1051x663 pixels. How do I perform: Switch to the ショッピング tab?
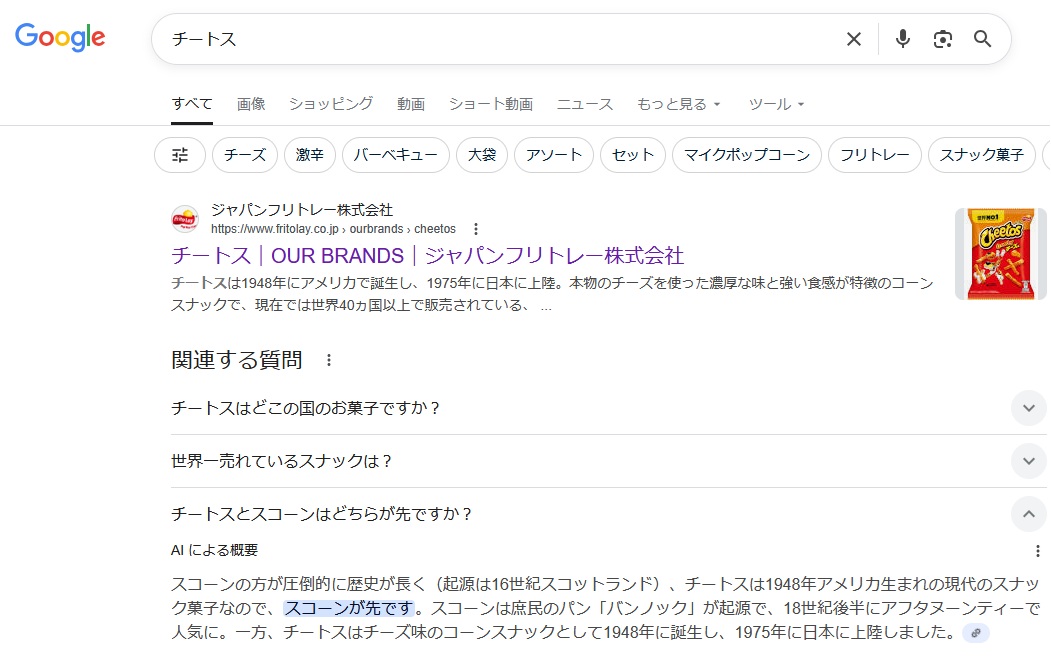tap(331, 104)
